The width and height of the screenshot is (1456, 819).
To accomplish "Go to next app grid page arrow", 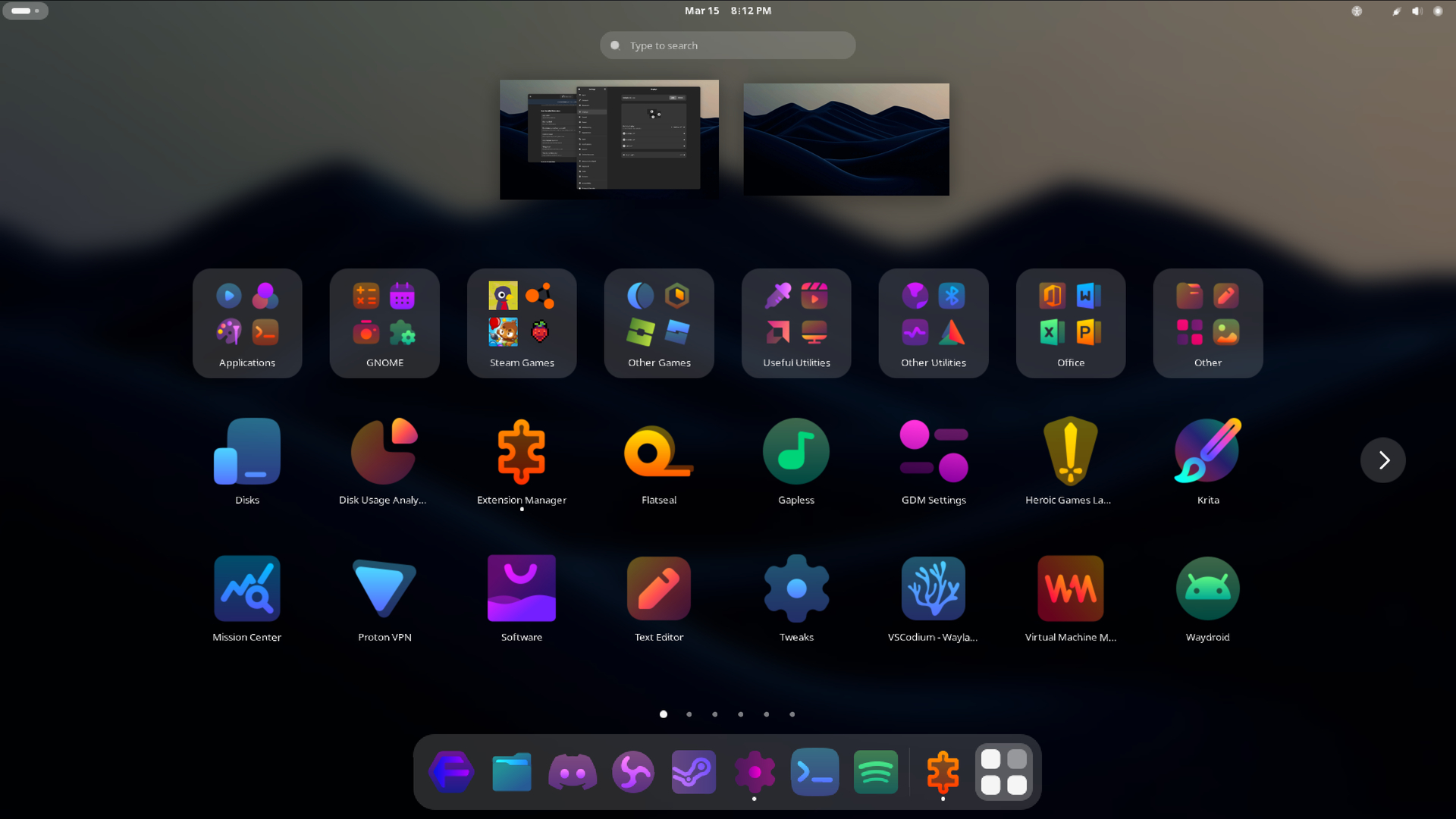I will tap(1383, 460).
